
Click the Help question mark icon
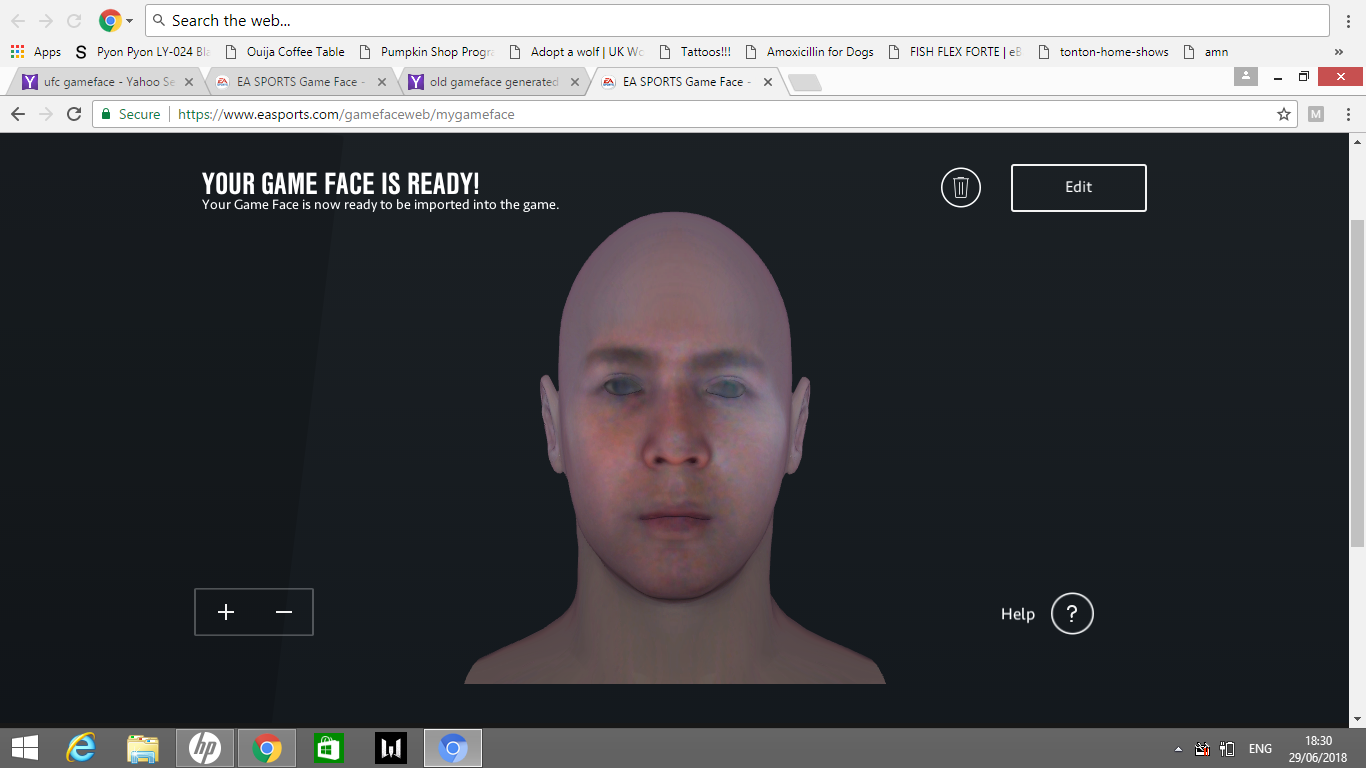point(1072,614)
